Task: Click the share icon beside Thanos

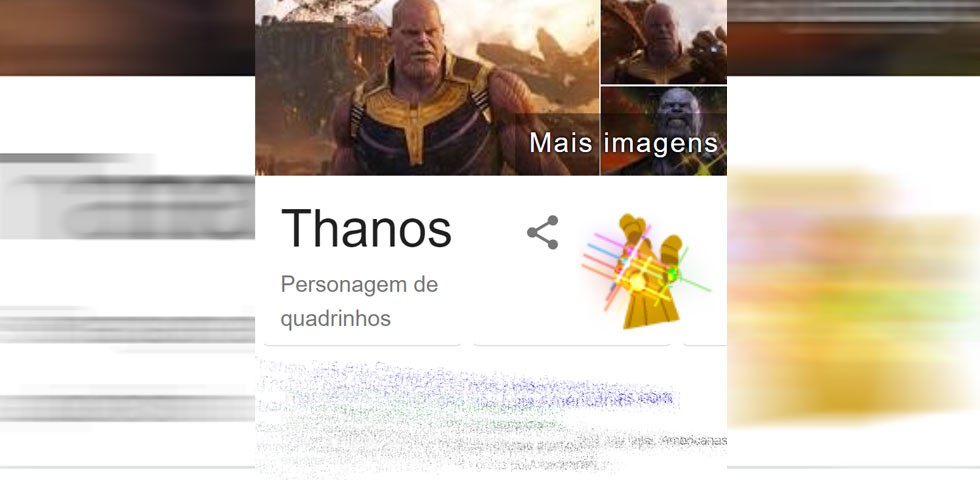Action: (542, 232)
